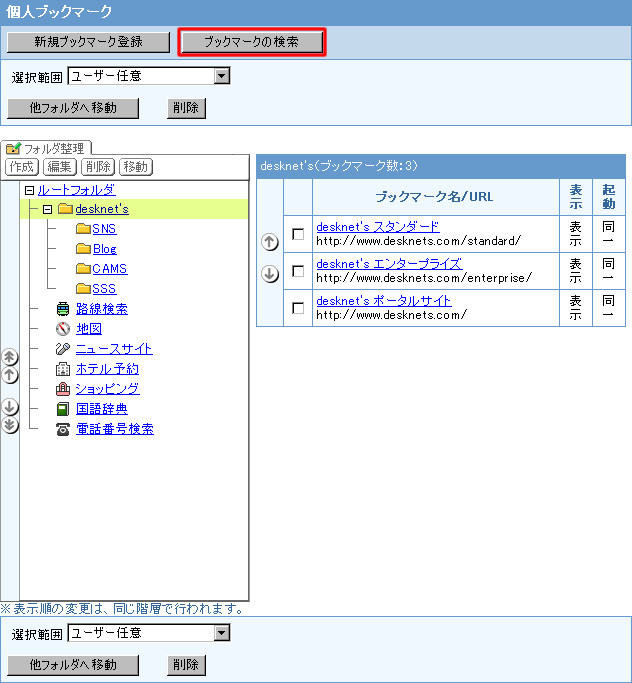Check the desknet's スタンダード checkbox

pyautogui.click(x=298, y=234)
